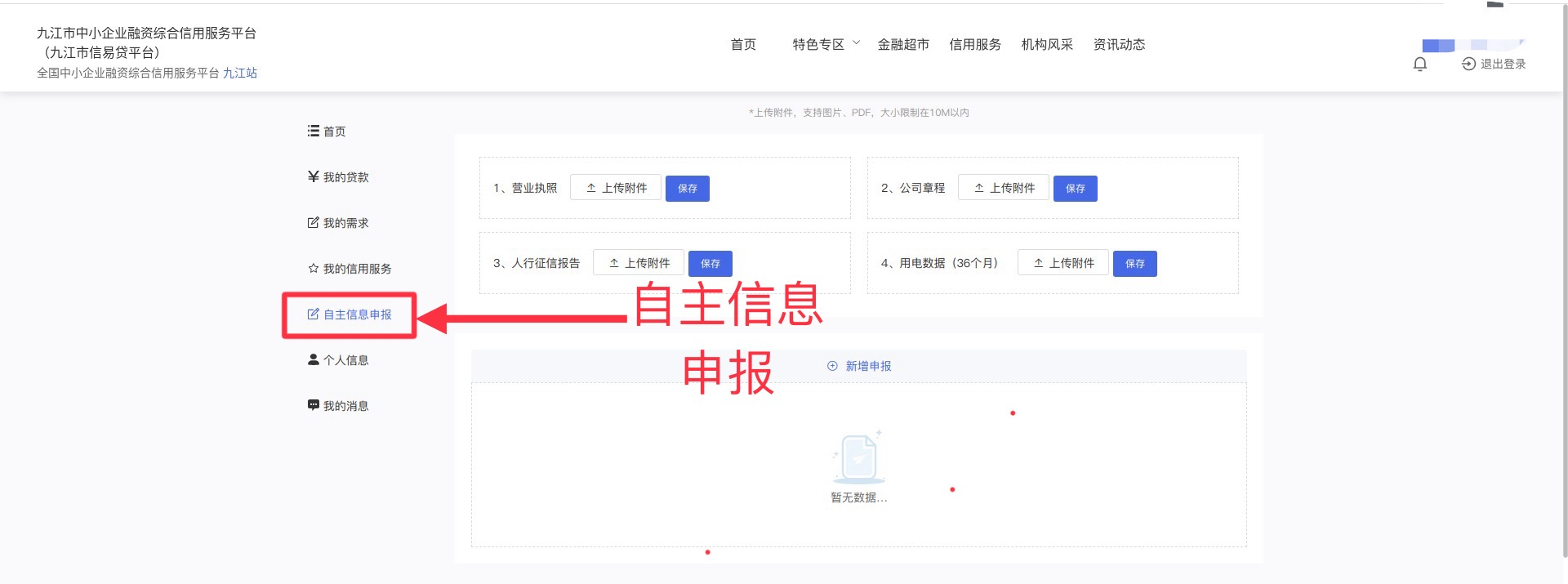Click the notification bell icon
Viewport: 1568px width, 584px height.
[x=1420, y=65]
